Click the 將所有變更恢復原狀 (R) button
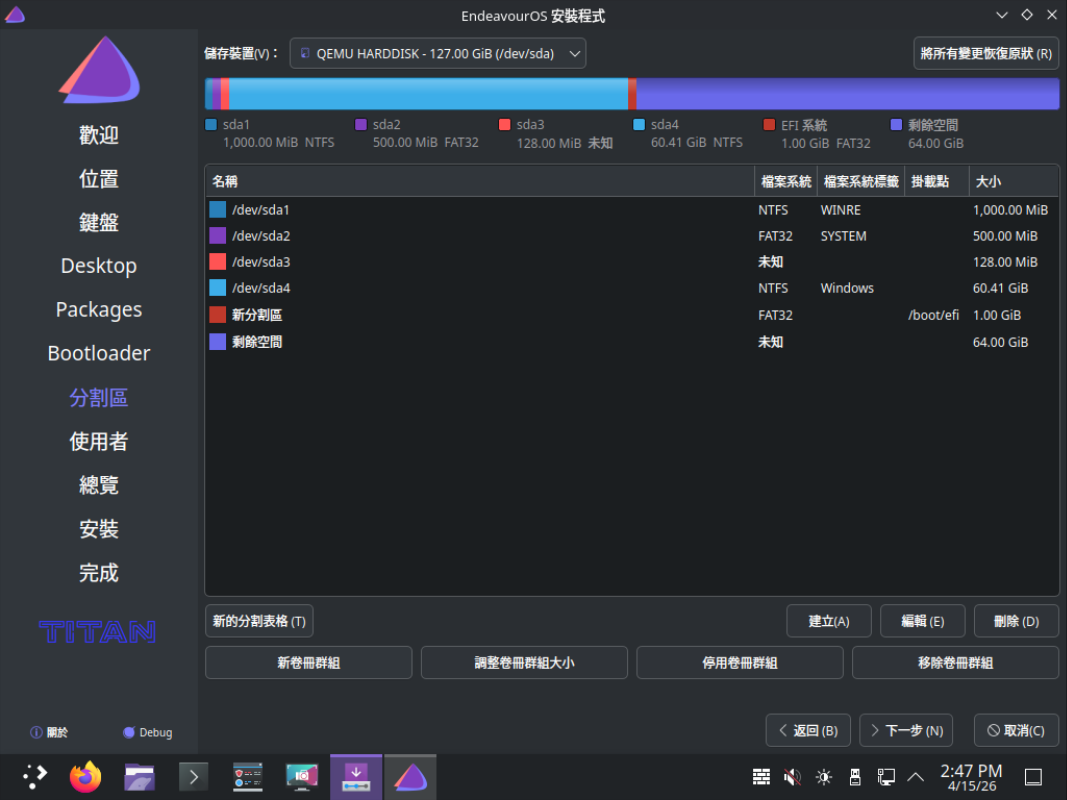The image size is (1067, 800). [986, 53]
